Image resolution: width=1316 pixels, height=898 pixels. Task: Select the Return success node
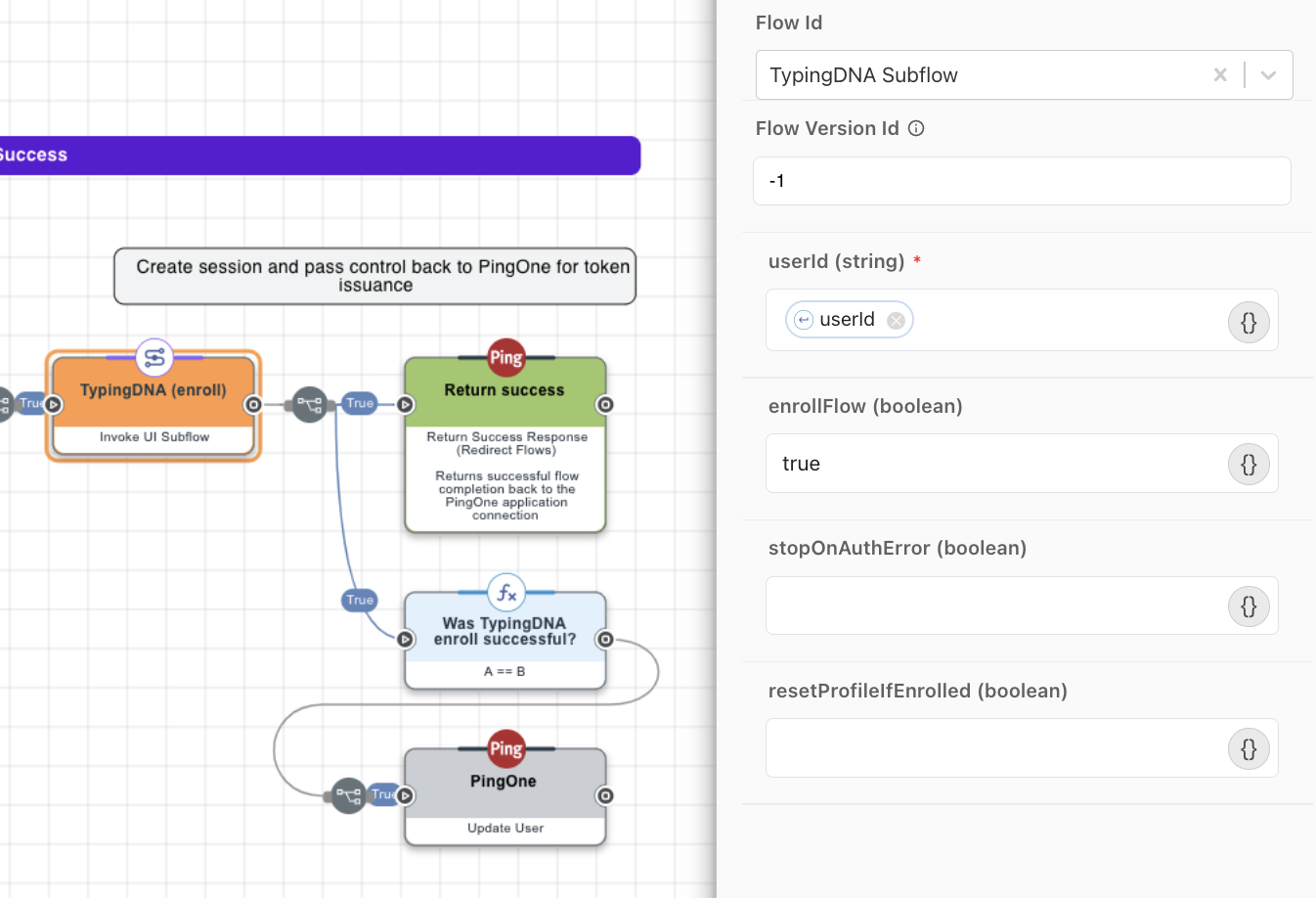point(505,445)
